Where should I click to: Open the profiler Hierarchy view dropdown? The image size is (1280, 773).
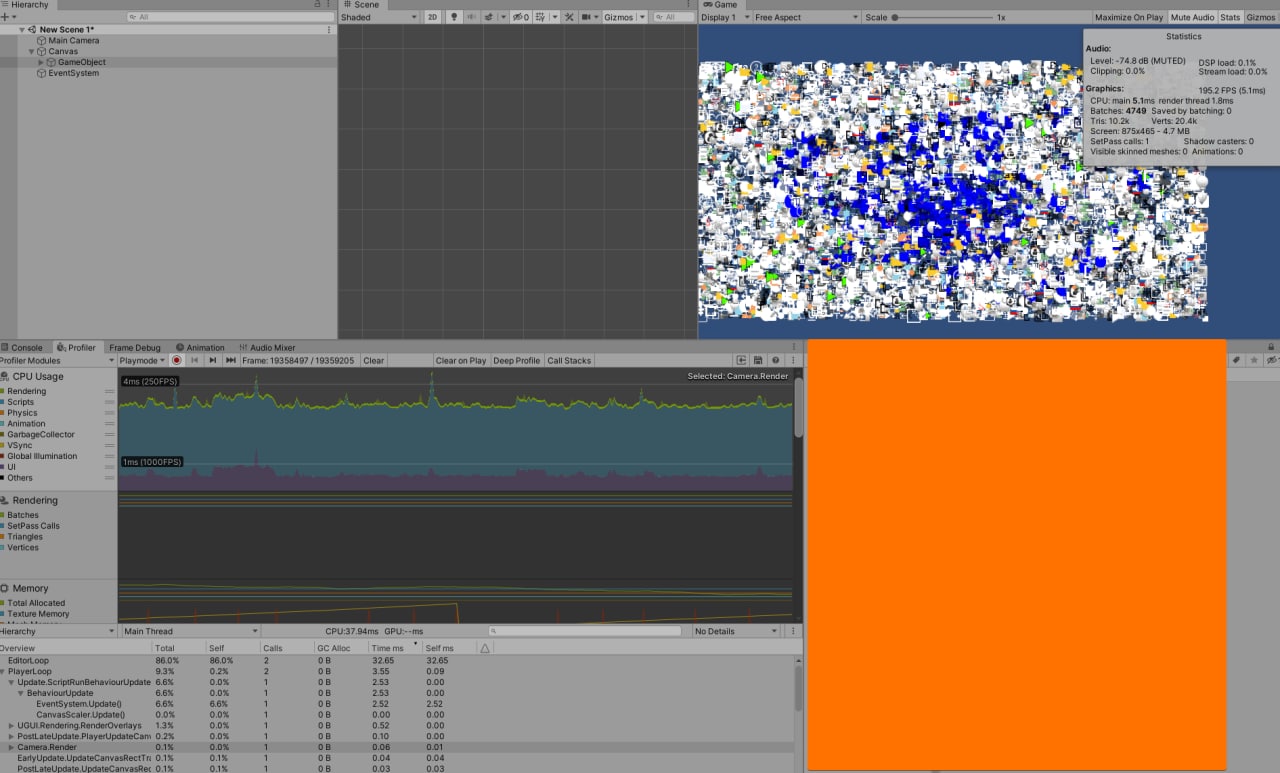[x=58, y=631]
